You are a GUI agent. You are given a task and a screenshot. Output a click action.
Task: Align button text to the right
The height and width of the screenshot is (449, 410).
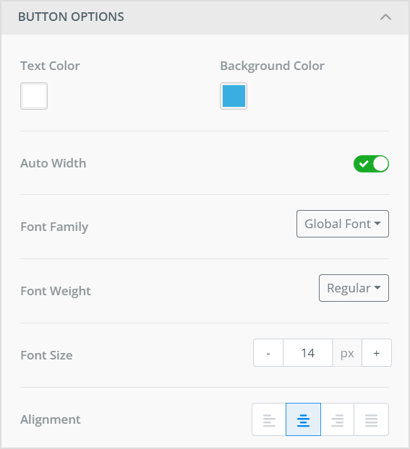[x=337, y=420]
